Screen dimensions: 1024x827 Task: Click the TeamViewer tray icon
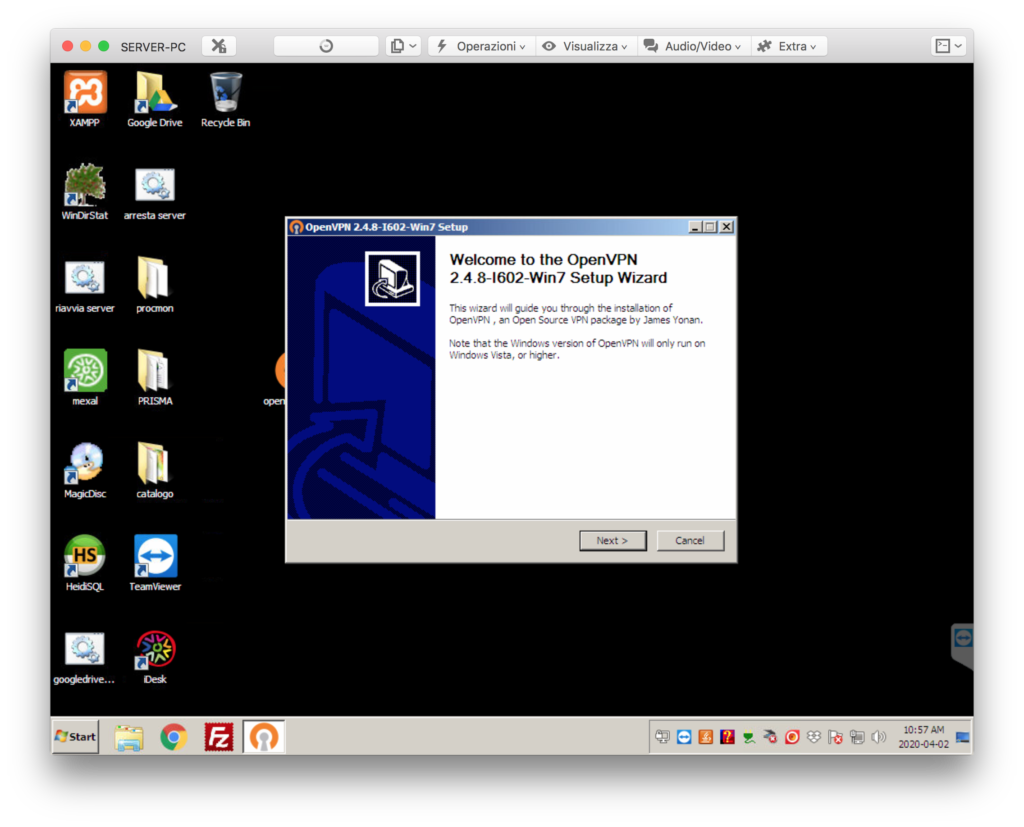pyautogui.click(x=684, y=738)
